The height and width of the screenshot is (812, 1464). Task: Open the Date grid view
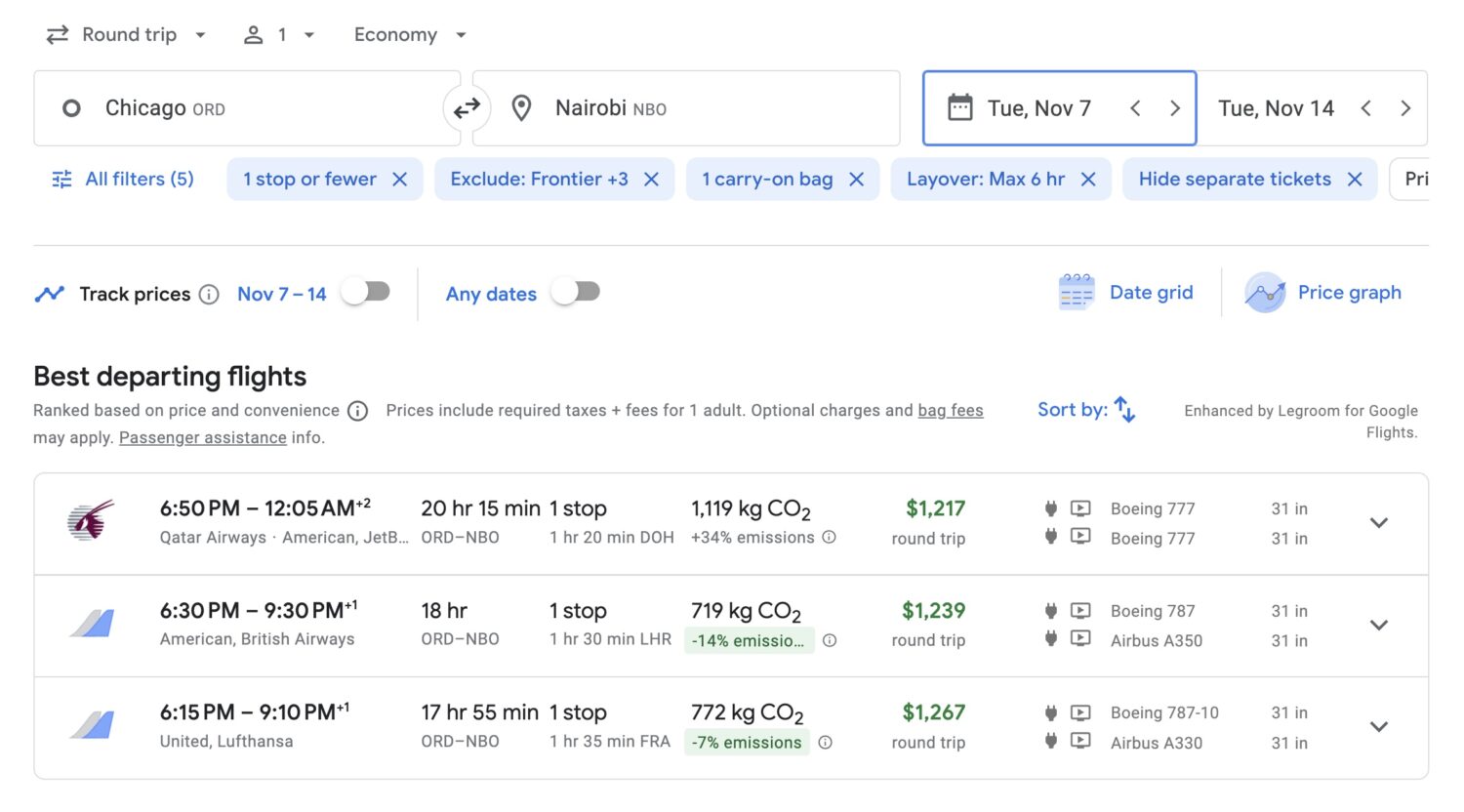(x=1125, y=292)
